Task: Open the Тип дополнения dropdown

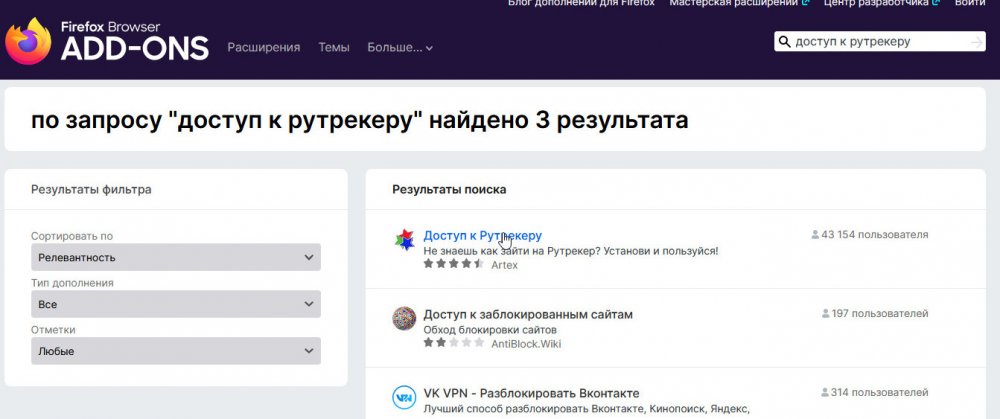Action: [176, 304]
